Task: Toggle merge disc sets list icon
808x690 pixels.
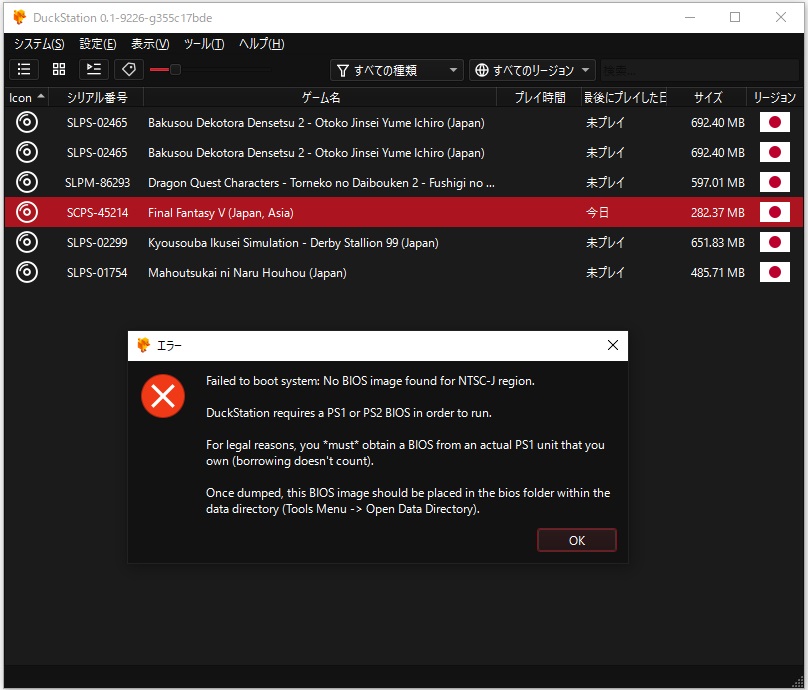Action: coord(94,69)
